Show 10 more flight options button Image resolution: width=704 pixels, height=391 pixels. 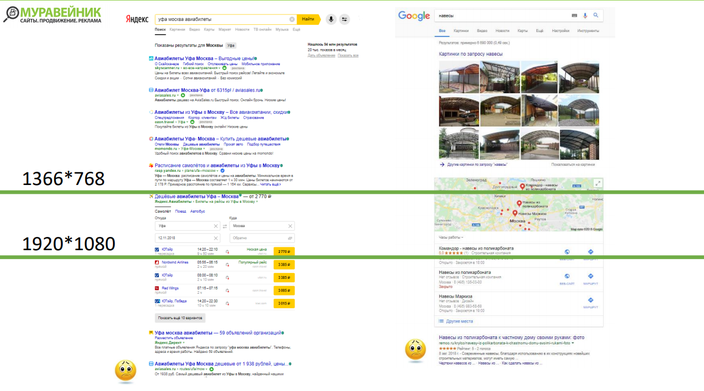(x=180, y=318)
